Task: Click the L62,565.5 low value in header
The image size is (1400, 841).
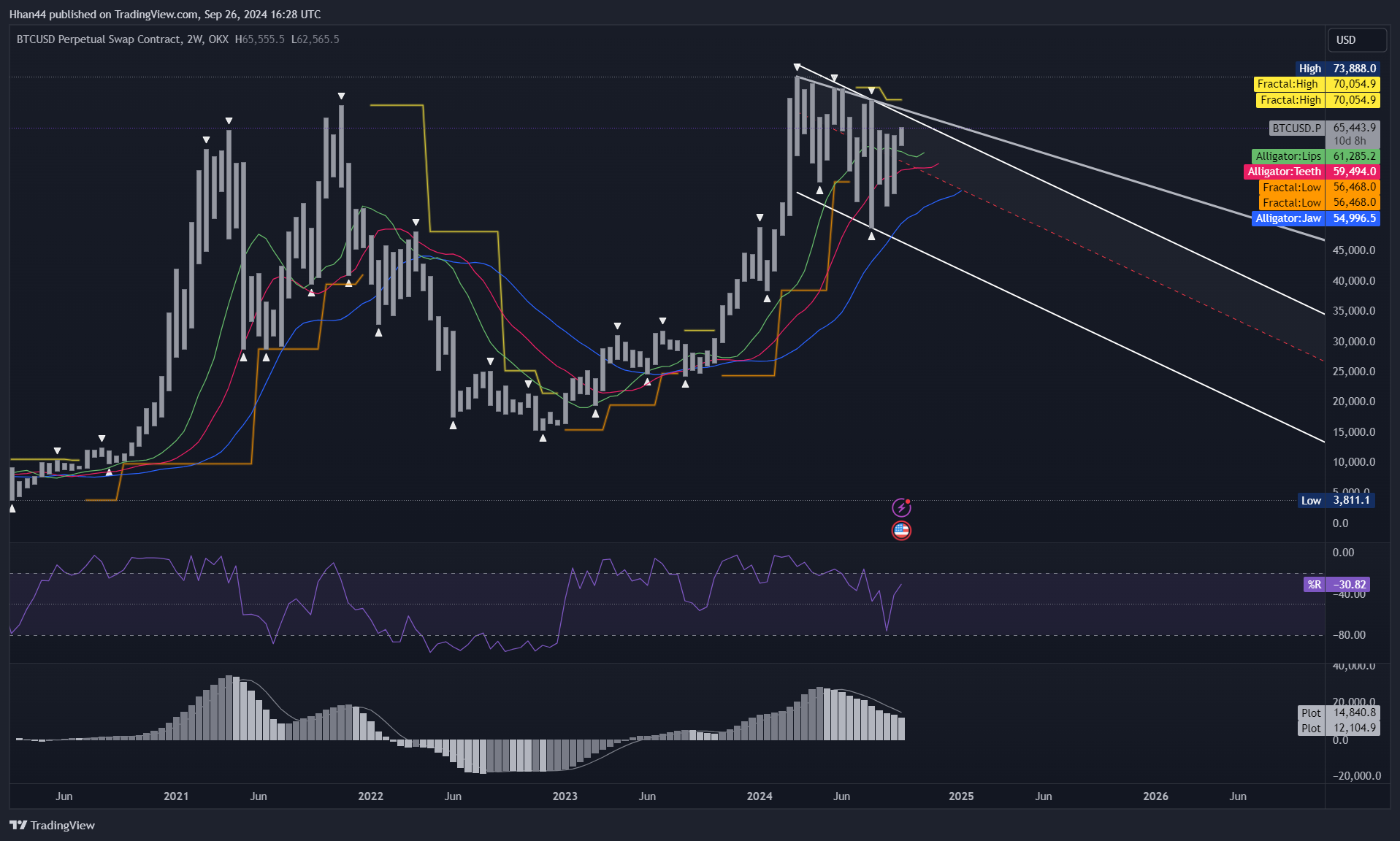Action: pos(315,39)
